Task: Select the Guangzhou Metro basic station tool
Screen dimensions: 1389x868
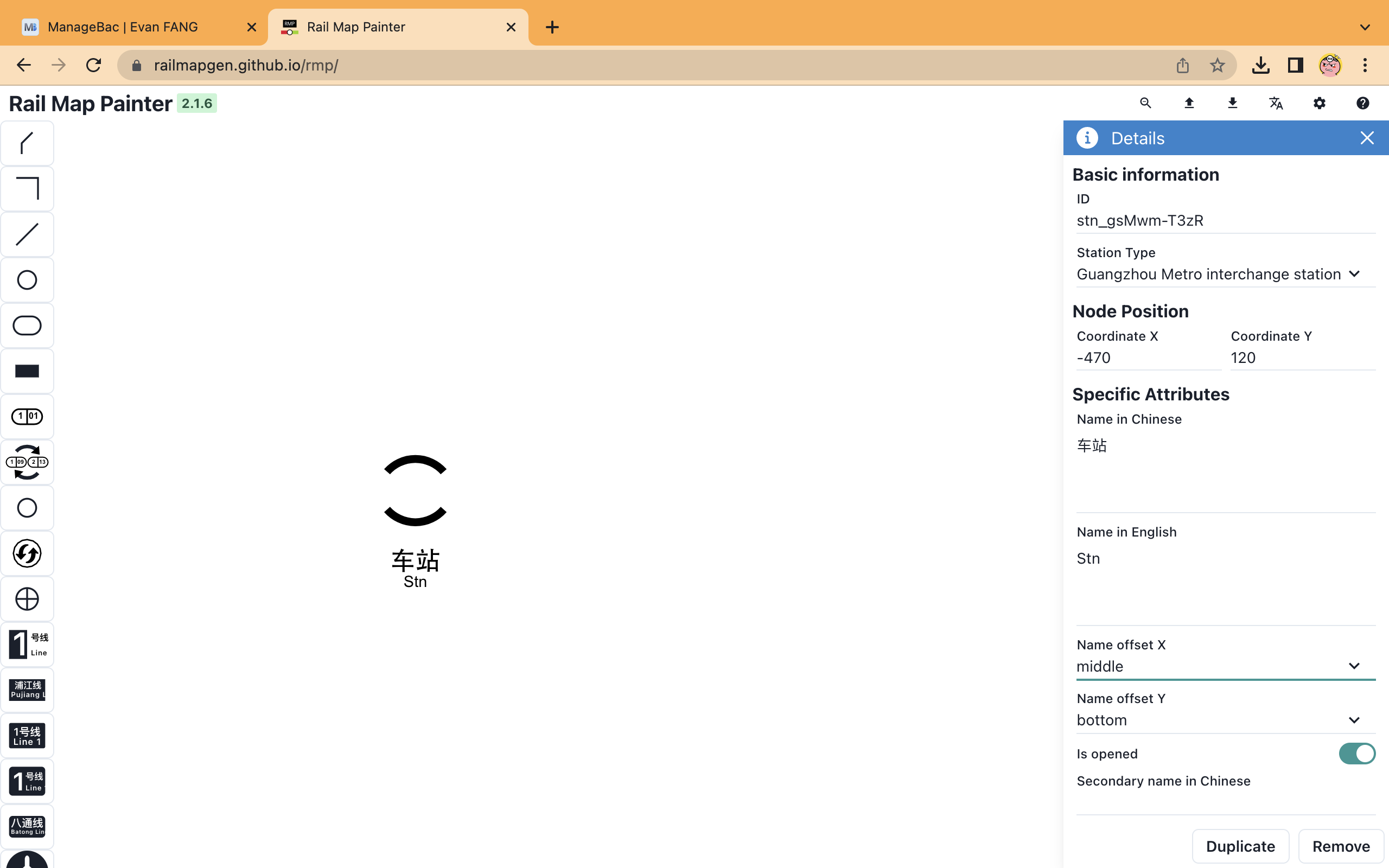Action: 27,417
